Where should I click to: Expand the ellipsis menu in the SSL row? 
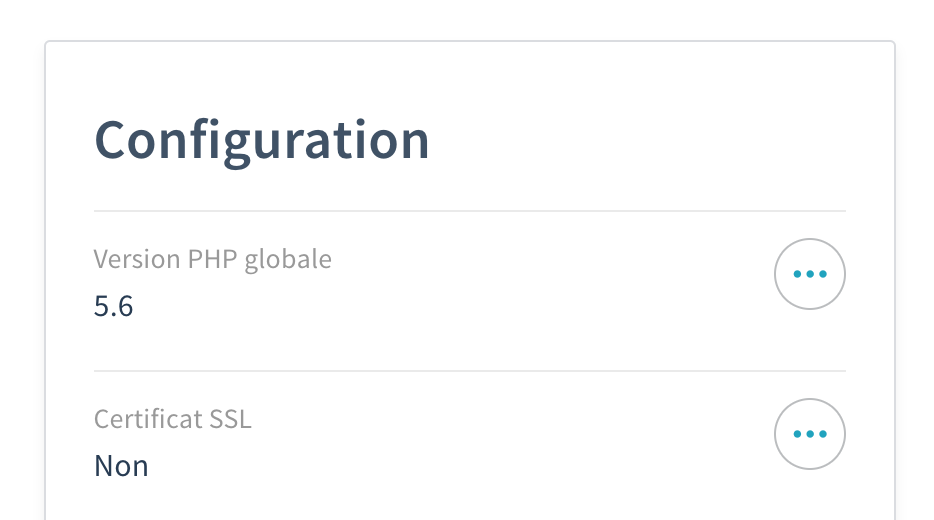810,434
